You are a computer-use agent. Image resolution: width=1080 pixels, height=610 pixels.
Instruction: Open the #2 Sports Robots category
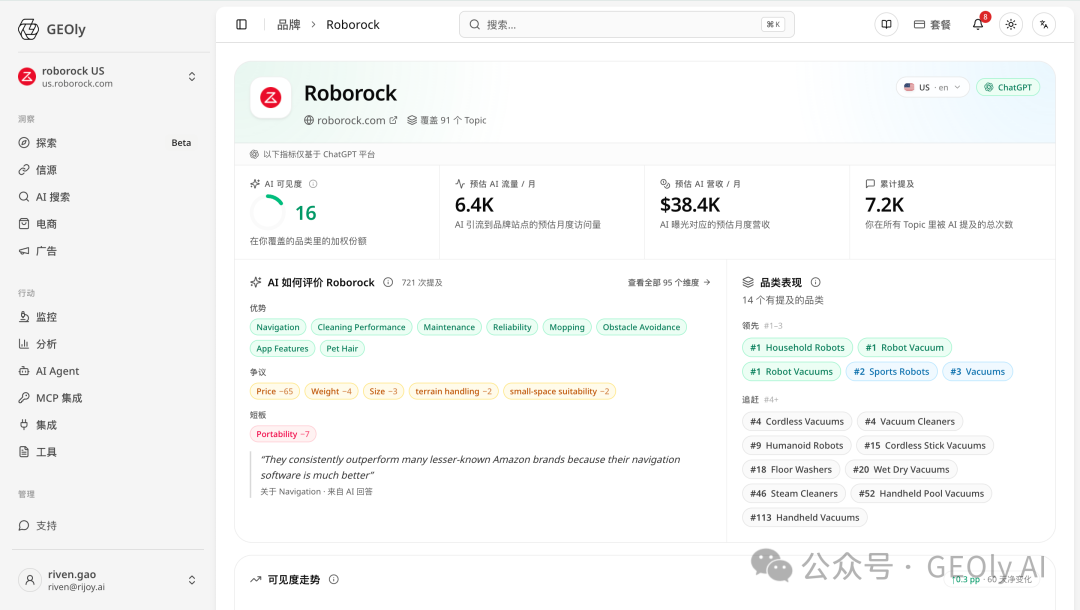click(891, 372)
